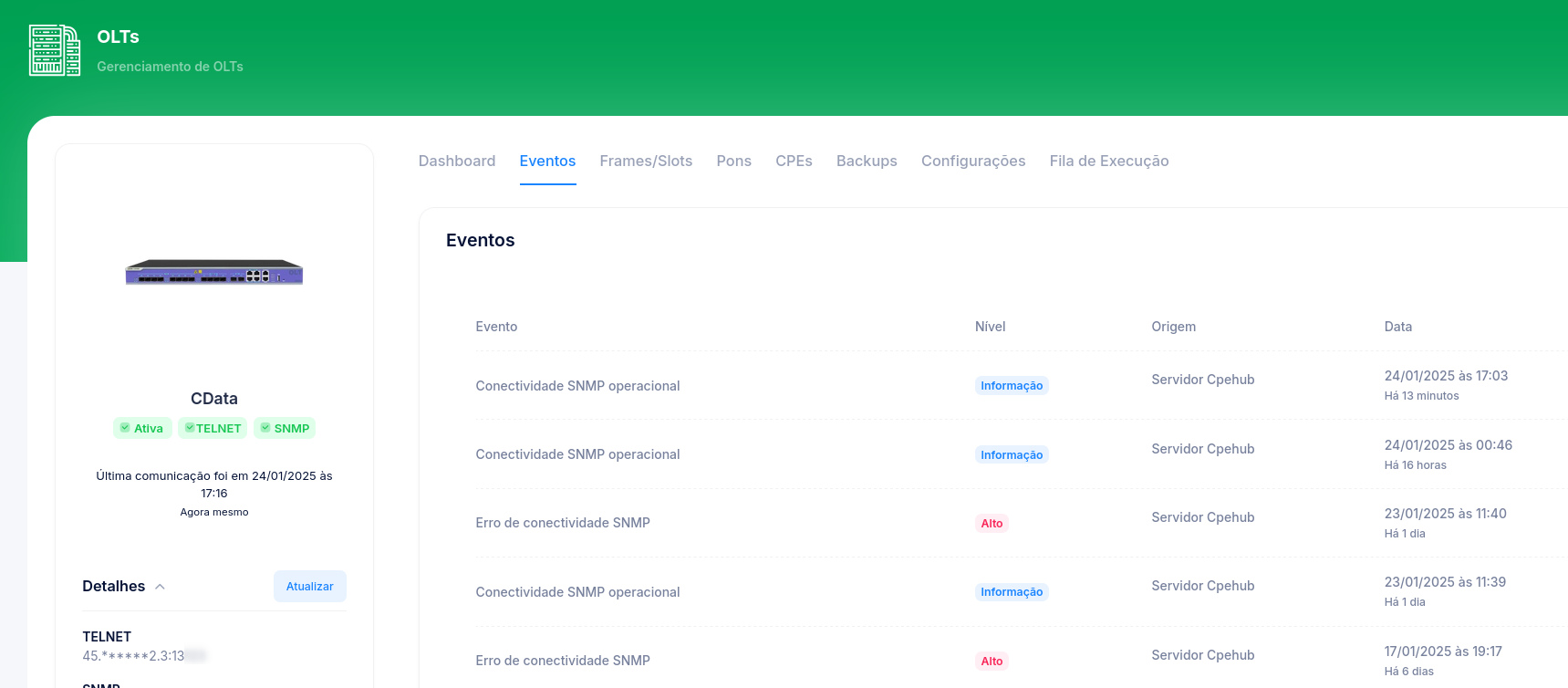The height and width of the screenshot is (688, 1568).
Task: Open the Configurações tab
Action: coord(973,161)
